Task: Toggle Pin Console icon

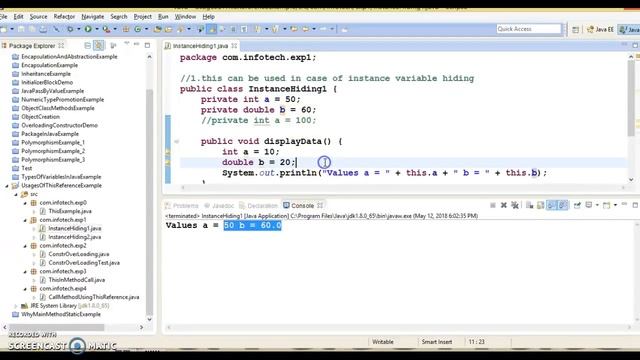Action: point(577,205)
